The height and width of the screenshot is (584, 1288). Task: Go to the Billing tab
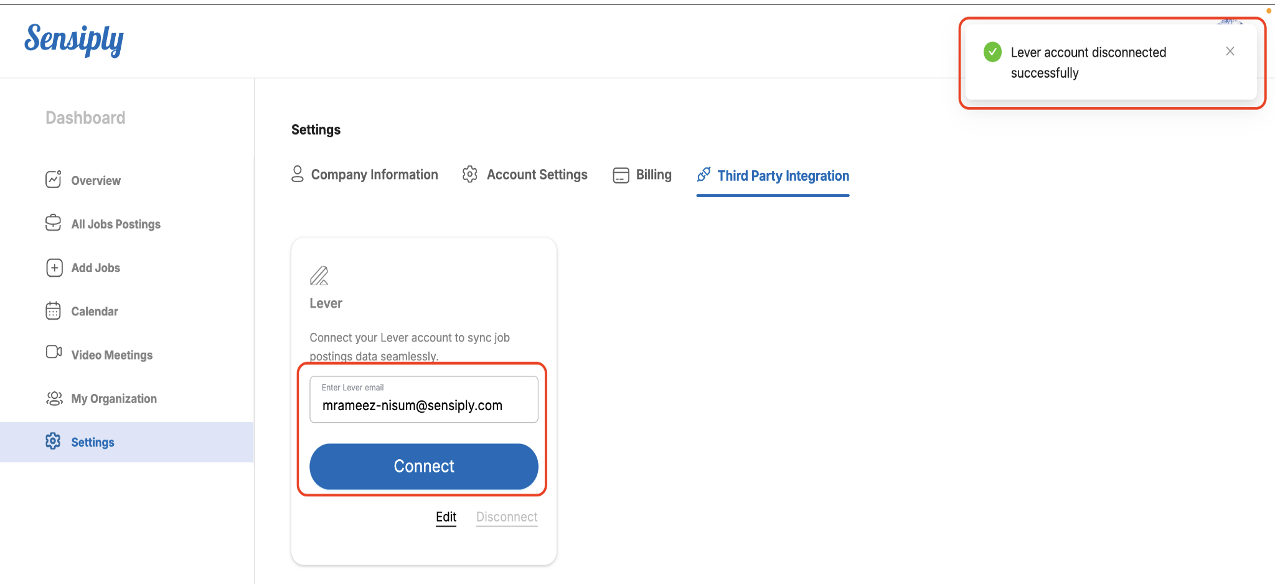pyautogui.click(x=642, y=175)
